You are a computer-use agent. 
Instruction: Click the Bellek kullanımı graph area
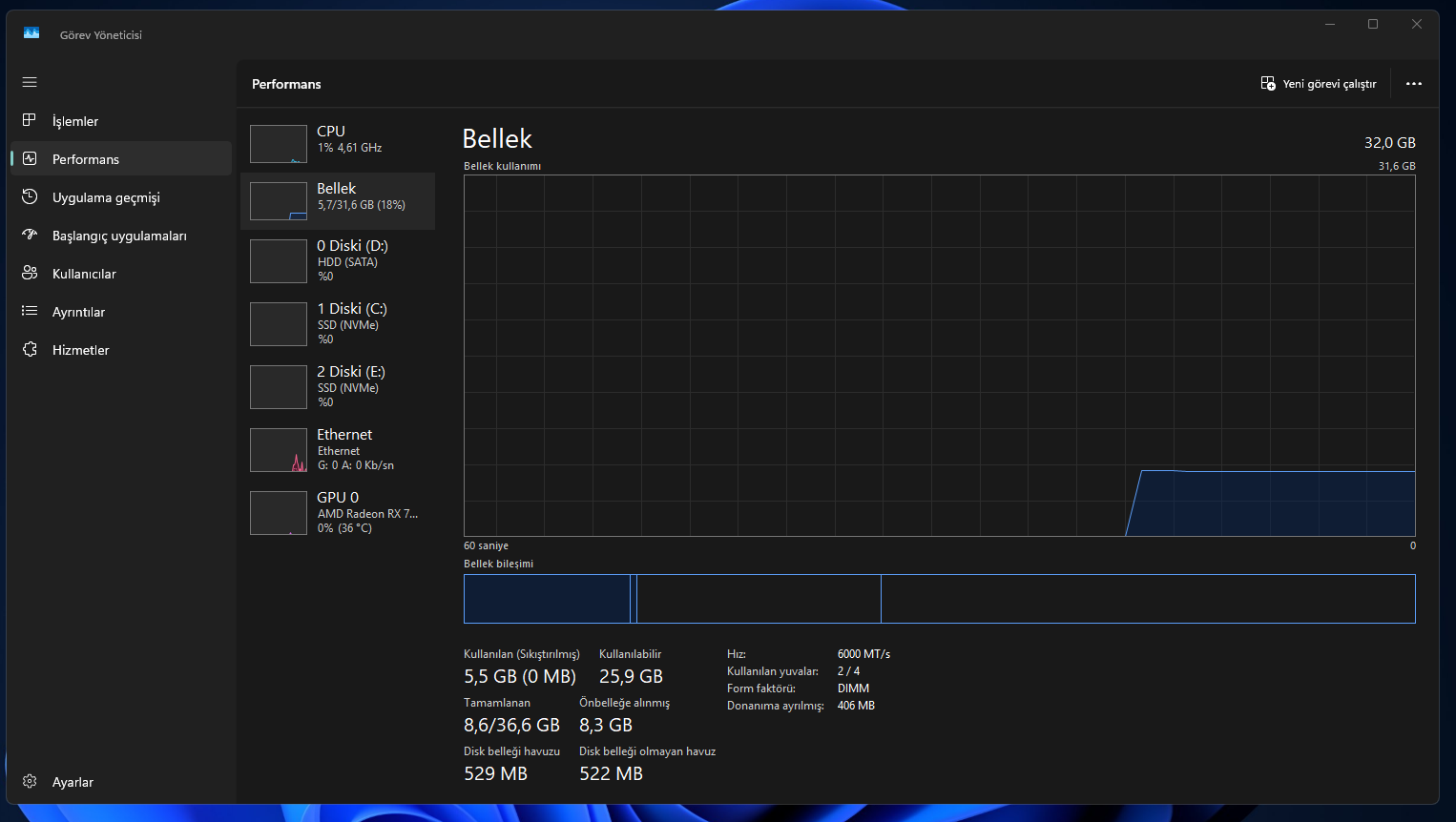coord(940,356)
